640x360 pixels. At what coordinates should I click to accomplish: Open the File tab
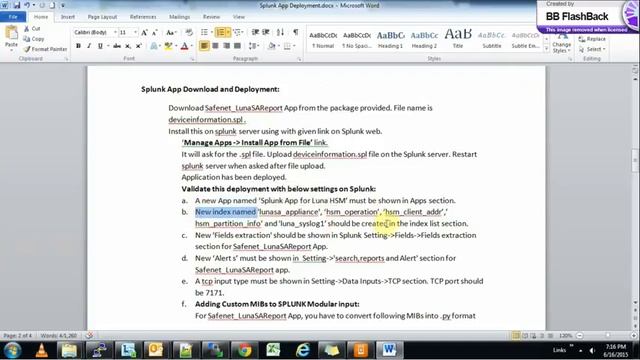click(13, 17)
